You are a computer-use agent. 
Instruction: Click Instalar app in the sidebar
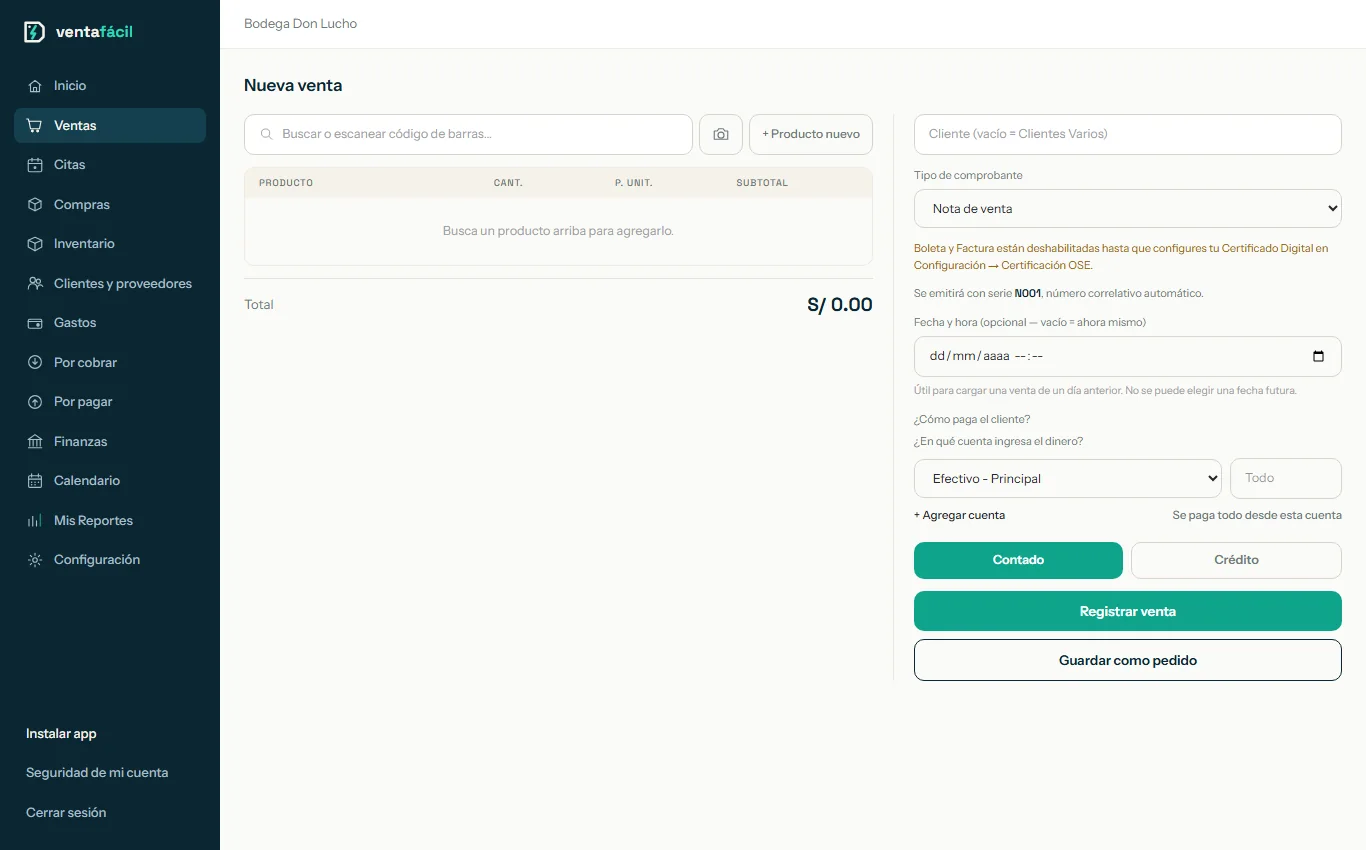click(x=61, y=734)
